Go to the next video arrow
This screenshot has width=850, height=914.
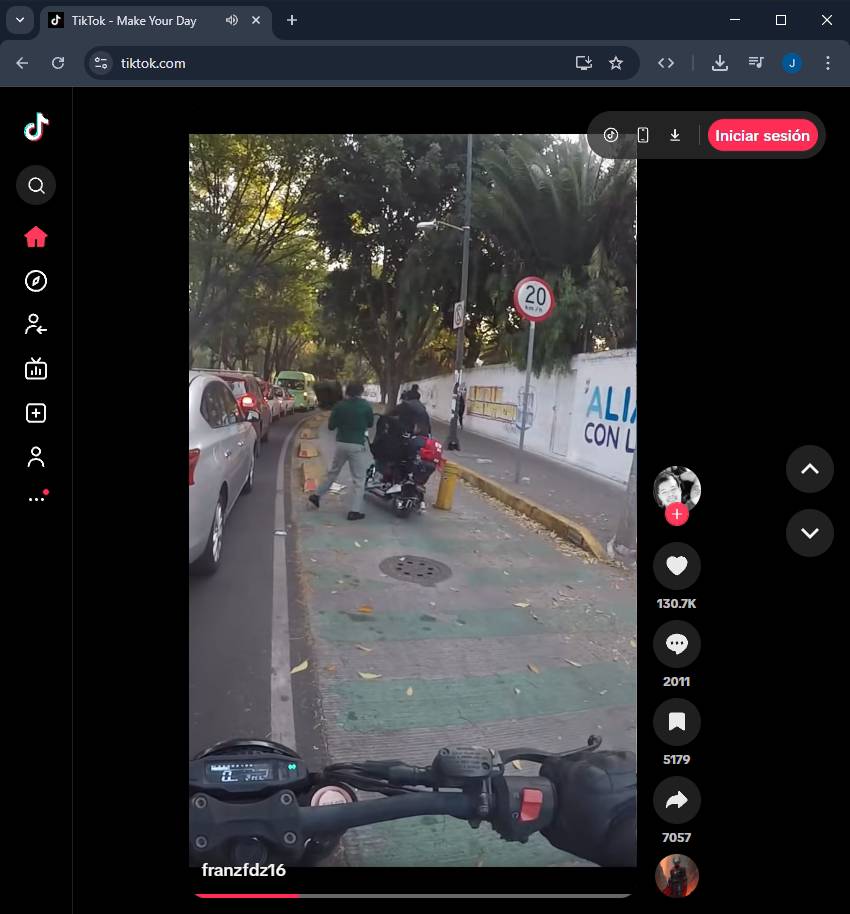tap(809, 533)
